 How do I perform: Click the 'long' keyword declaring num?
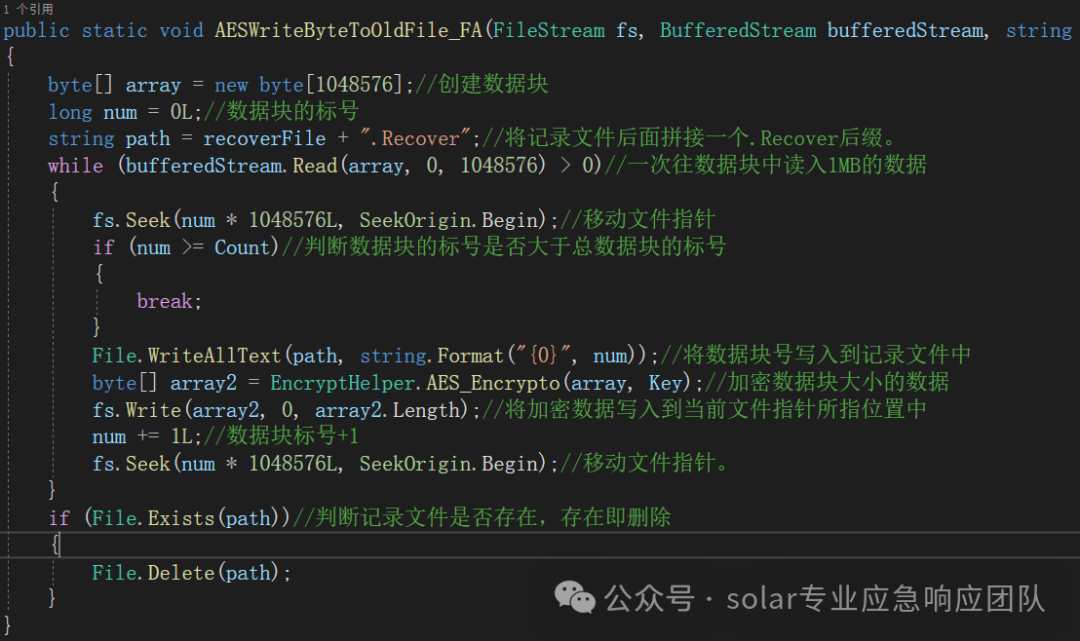(x=70, y=112)
